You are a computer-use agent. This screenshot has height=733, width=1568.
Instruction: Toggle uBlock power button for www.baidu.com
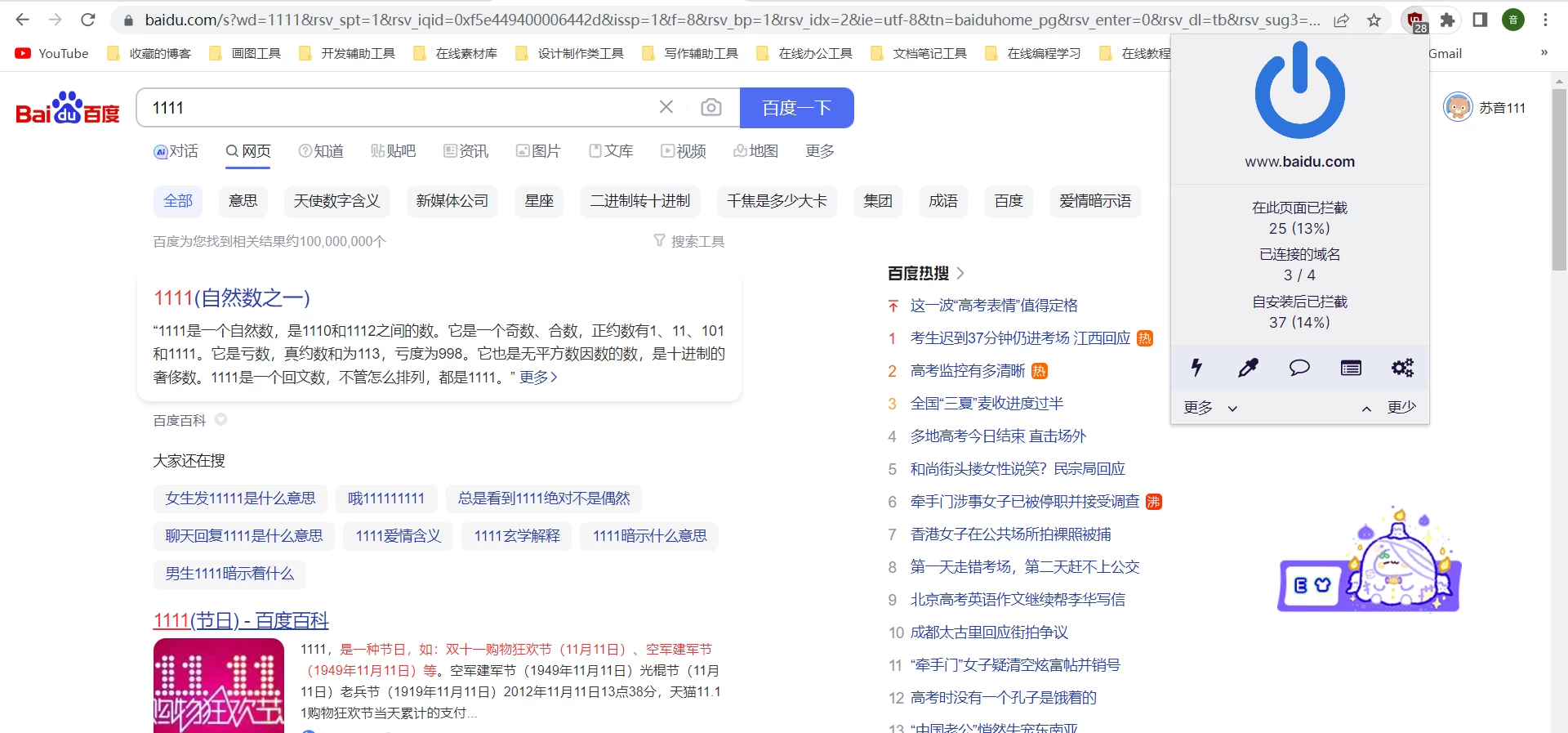(1299, 90)
